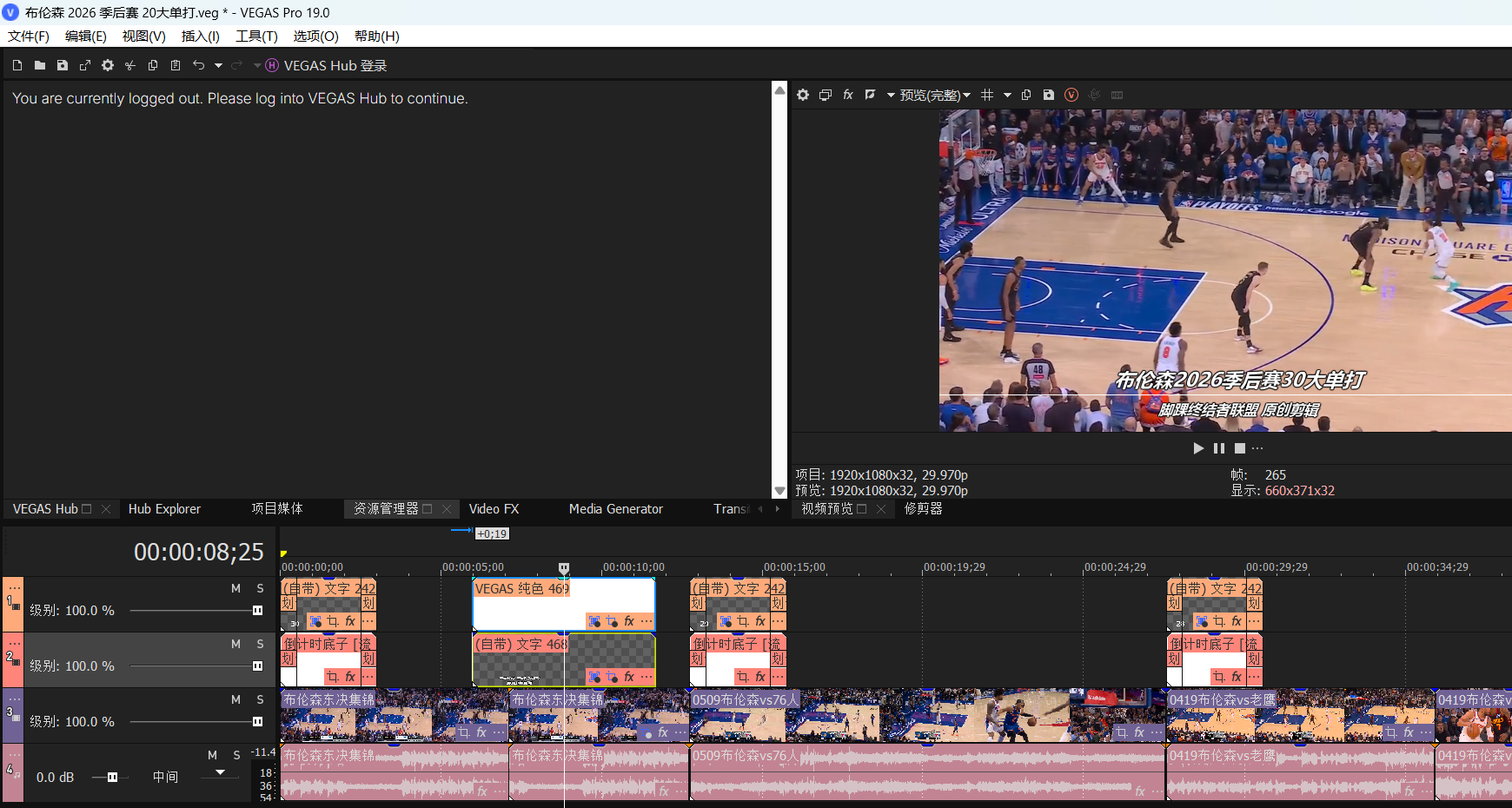This screenshot has height=808, width=1512.
Task: Click the timecode display 00:00:08;25
Action: (x=198, y=552)
